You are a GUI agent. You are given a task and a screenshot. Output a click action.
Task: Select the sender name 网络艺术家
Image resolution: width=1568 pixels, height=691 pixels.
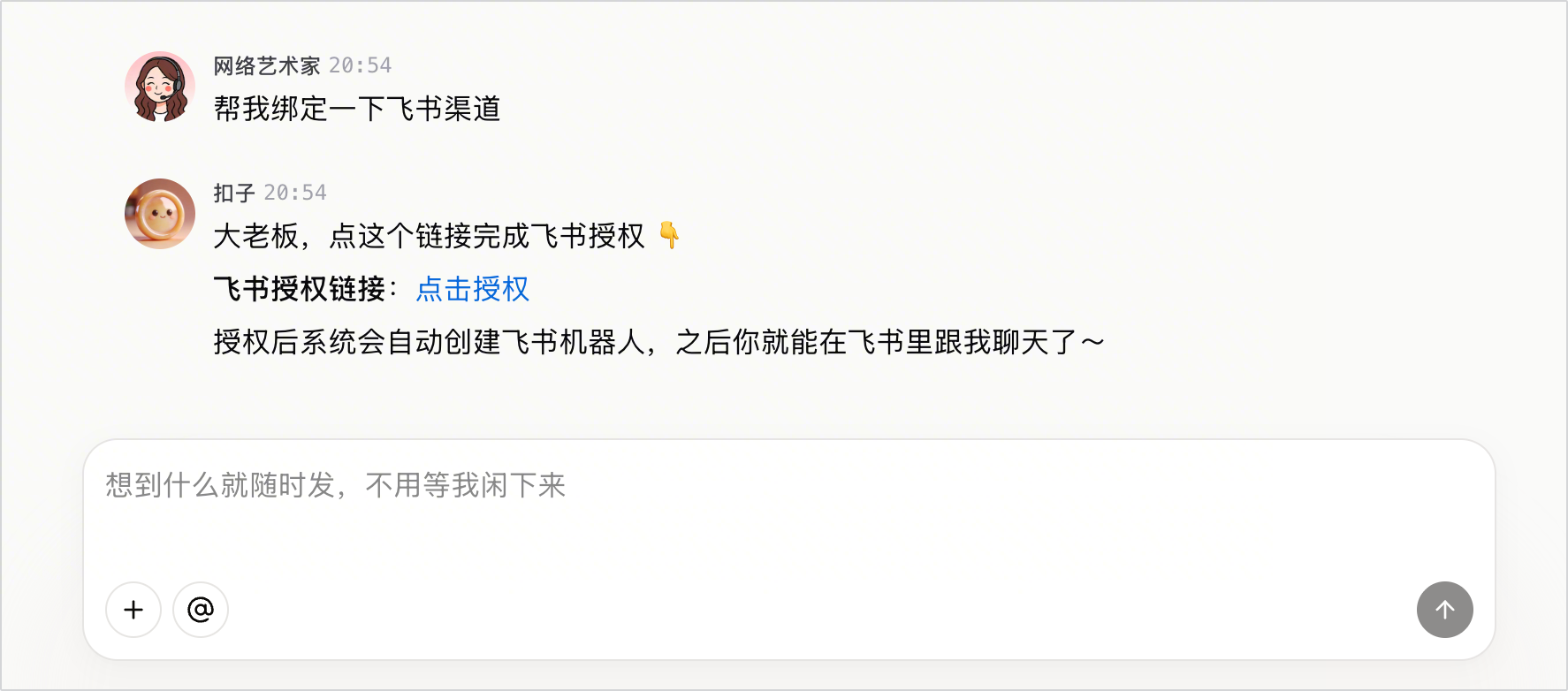coord(267,66)
